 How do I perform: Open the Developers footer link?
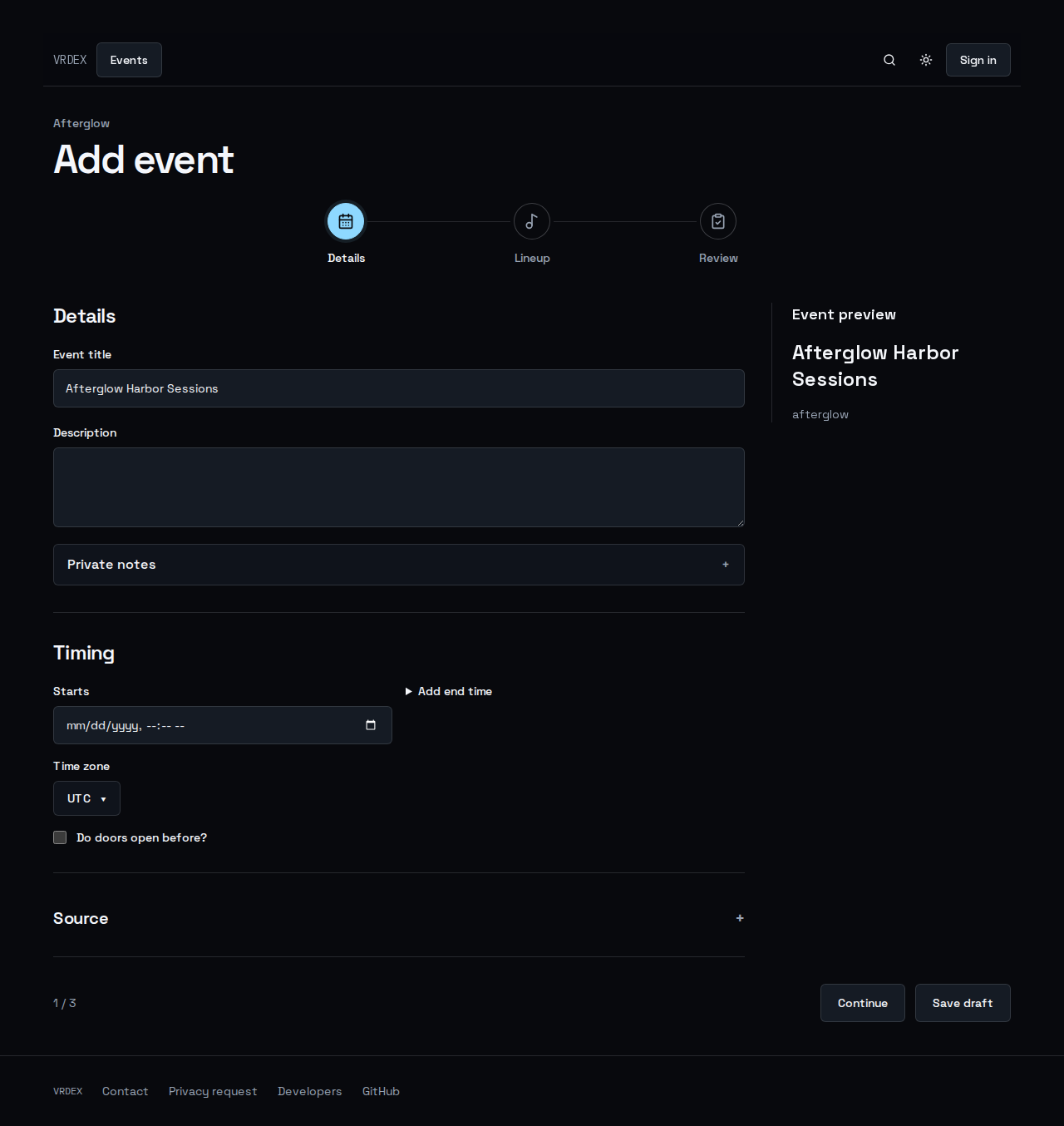click(x=309, y=1091)
